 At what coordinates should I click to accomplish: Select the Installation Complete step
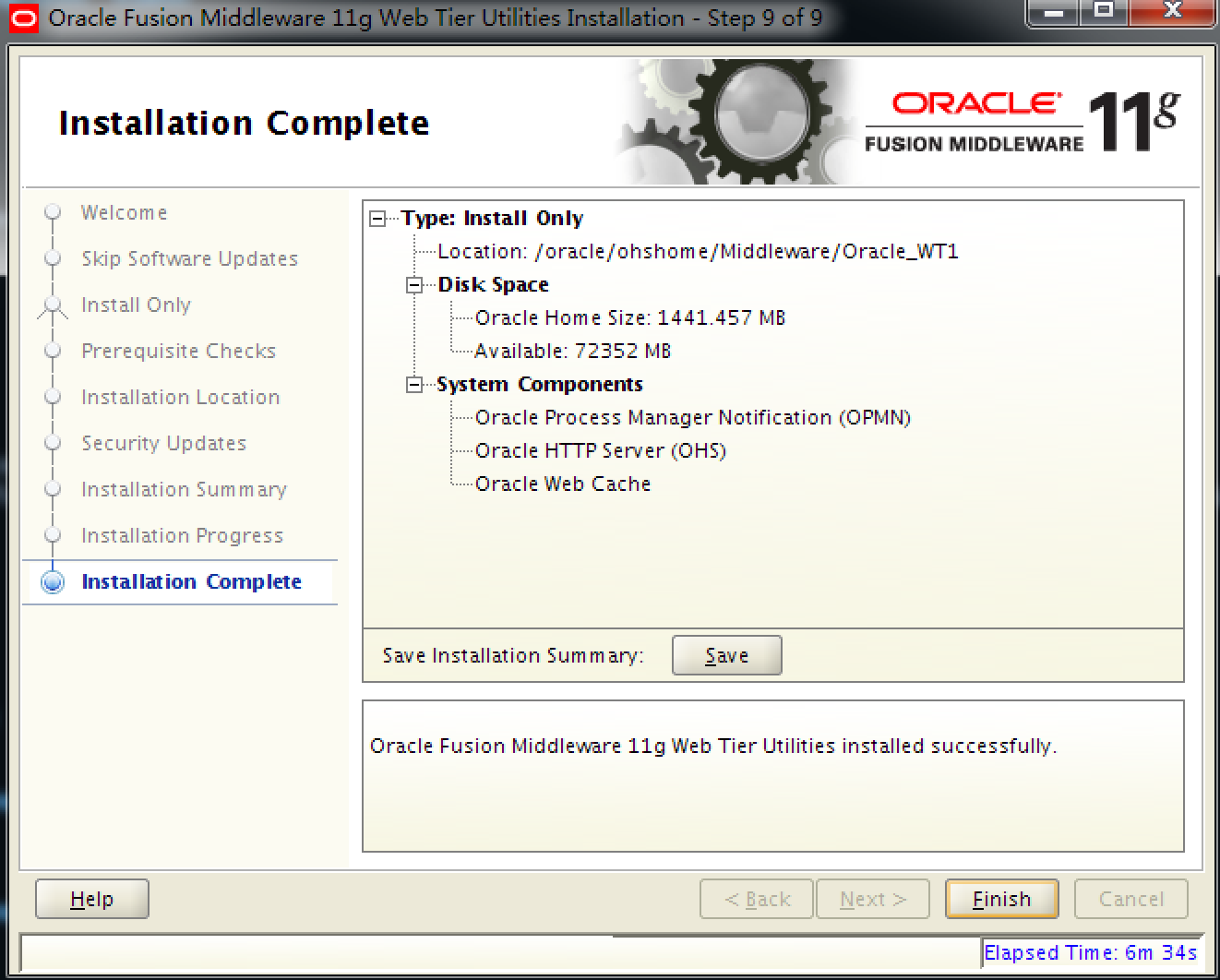point(191,582)
